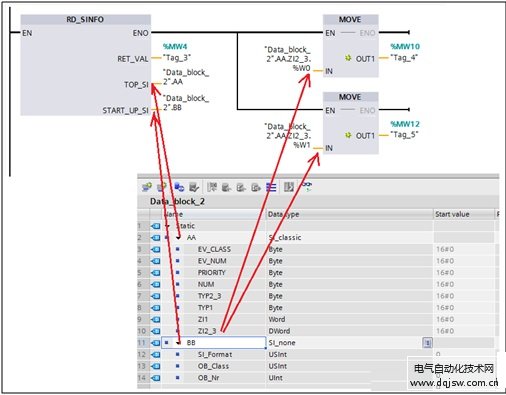Click the Add row toolbar icon

point(162,187)
